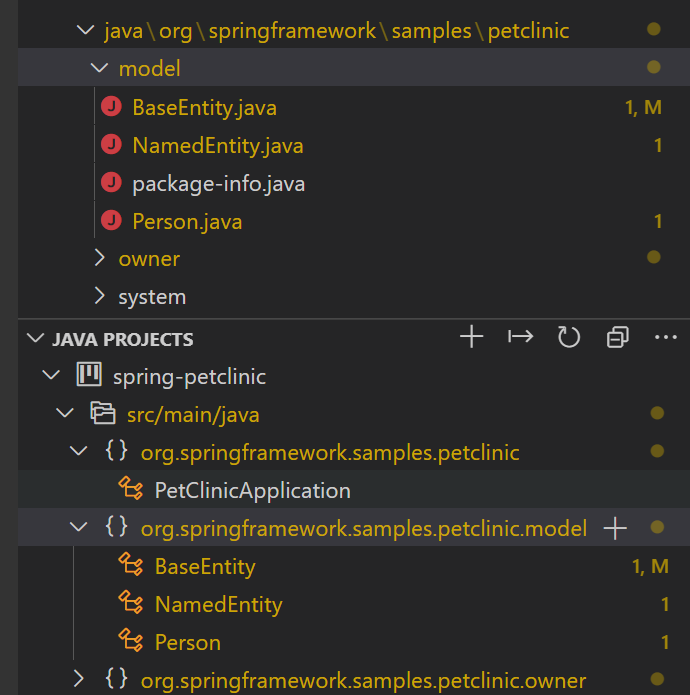Click the red Java icon of BaseEntity.java

[x=112, y=108]
